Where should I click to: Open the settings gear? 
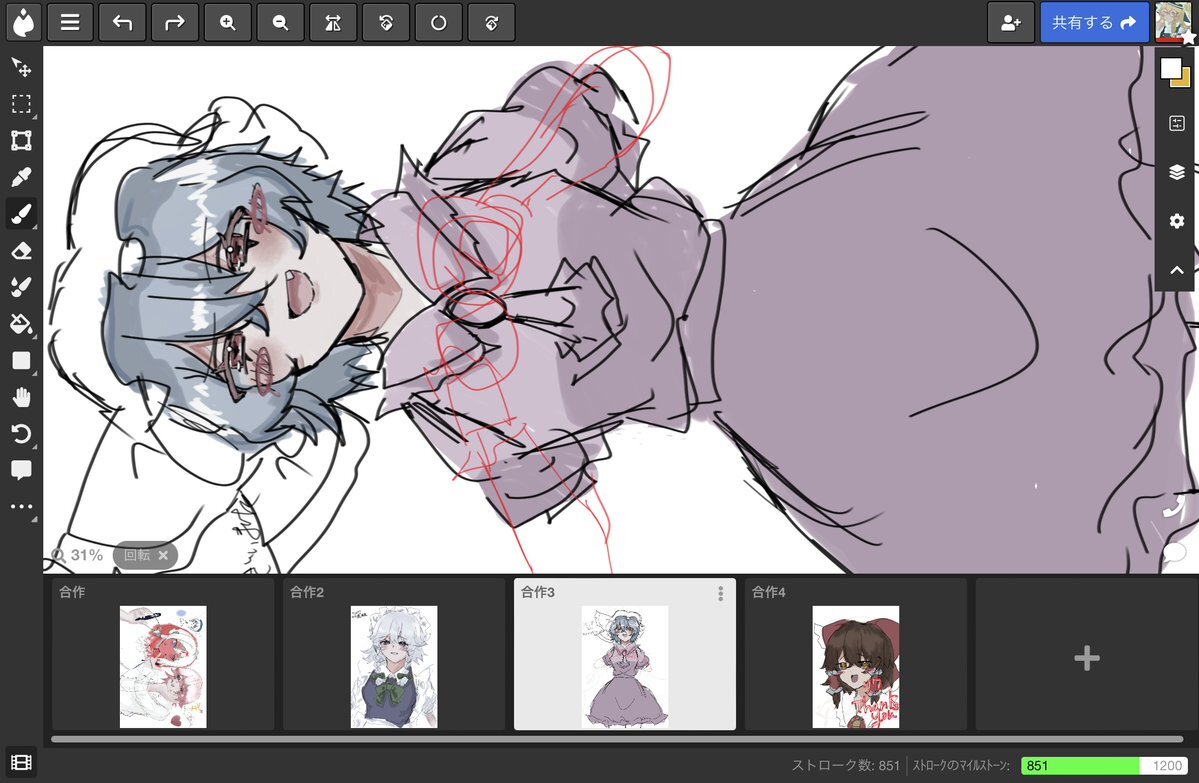[1177, 221]
